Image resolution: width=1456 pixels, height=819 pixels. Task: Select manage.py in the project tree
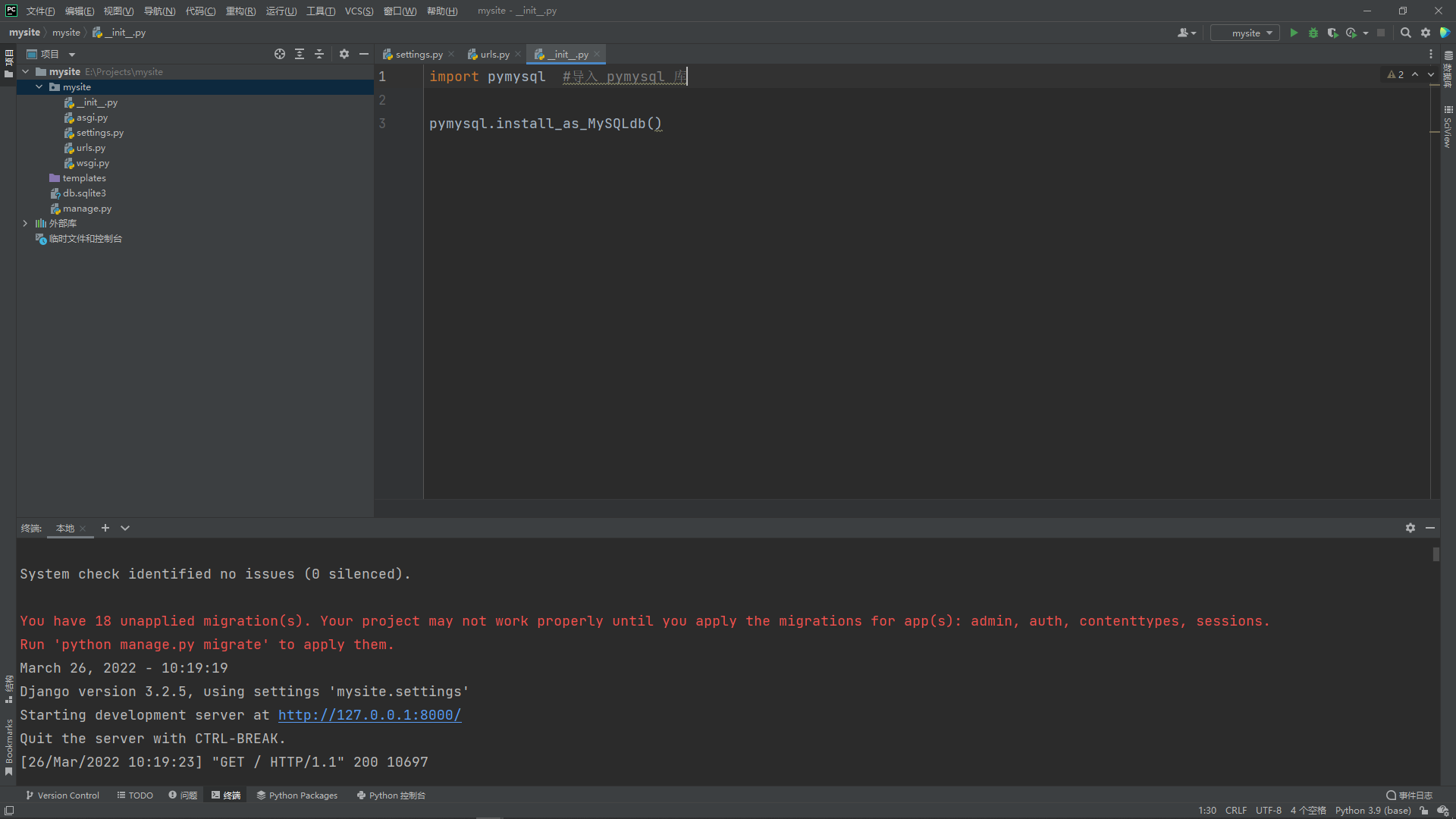(x=86, y=208)
